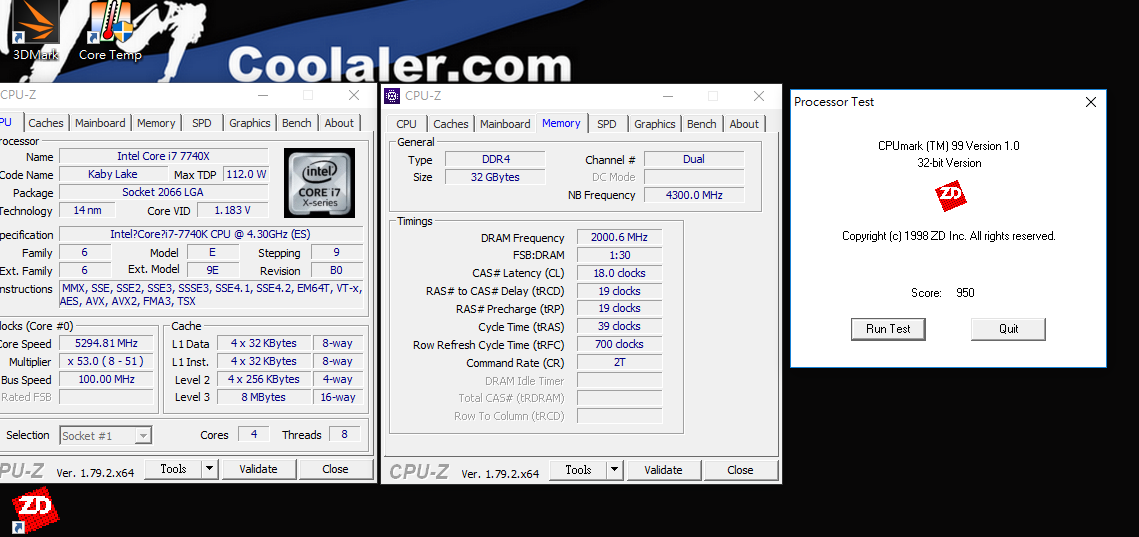This screenshot has width=1139, height=537.
Task: Click Run Test in Processor Test window
Action: tap(888, 328)
